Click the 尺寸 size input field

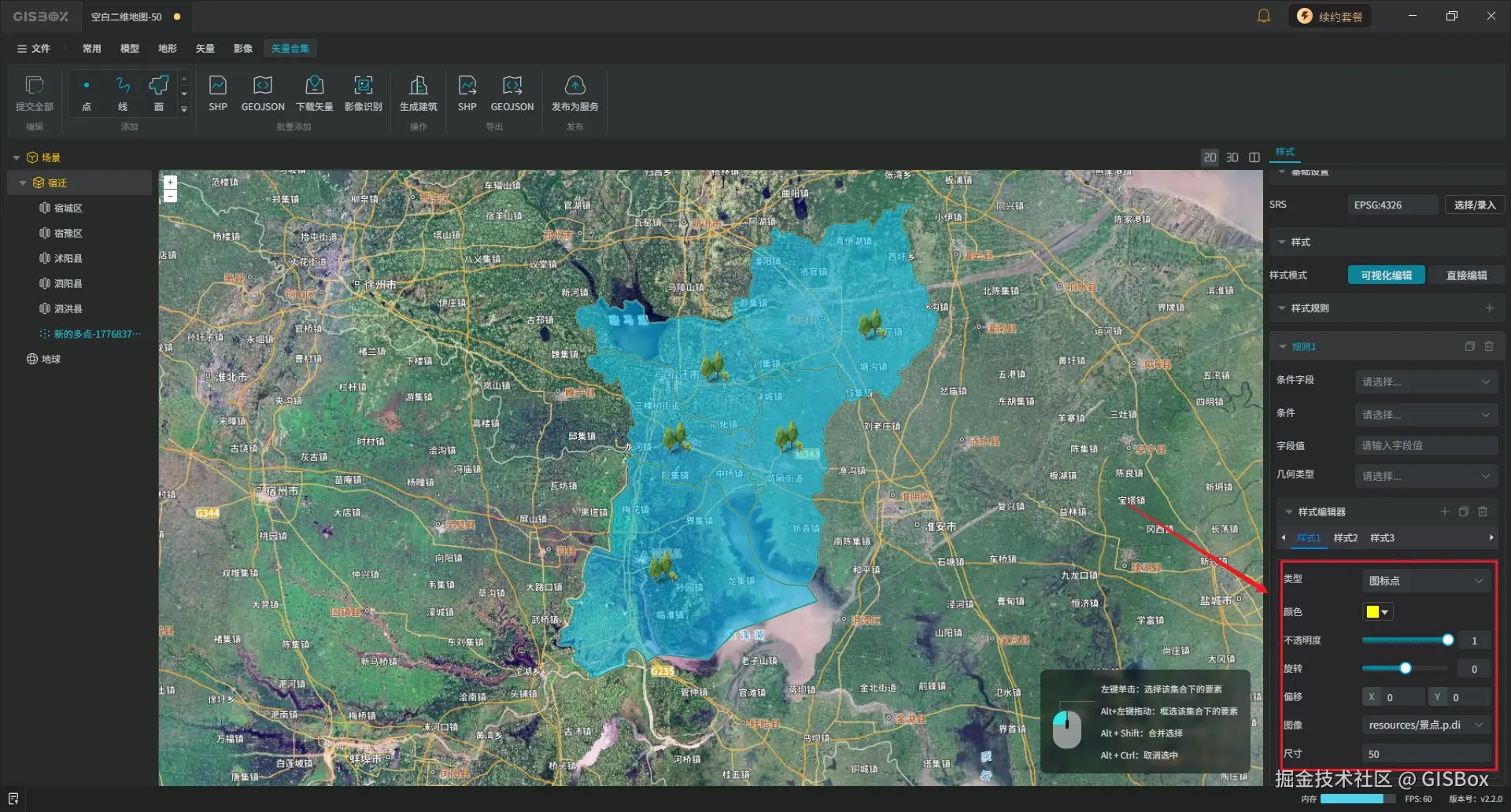click(1425, 754)
